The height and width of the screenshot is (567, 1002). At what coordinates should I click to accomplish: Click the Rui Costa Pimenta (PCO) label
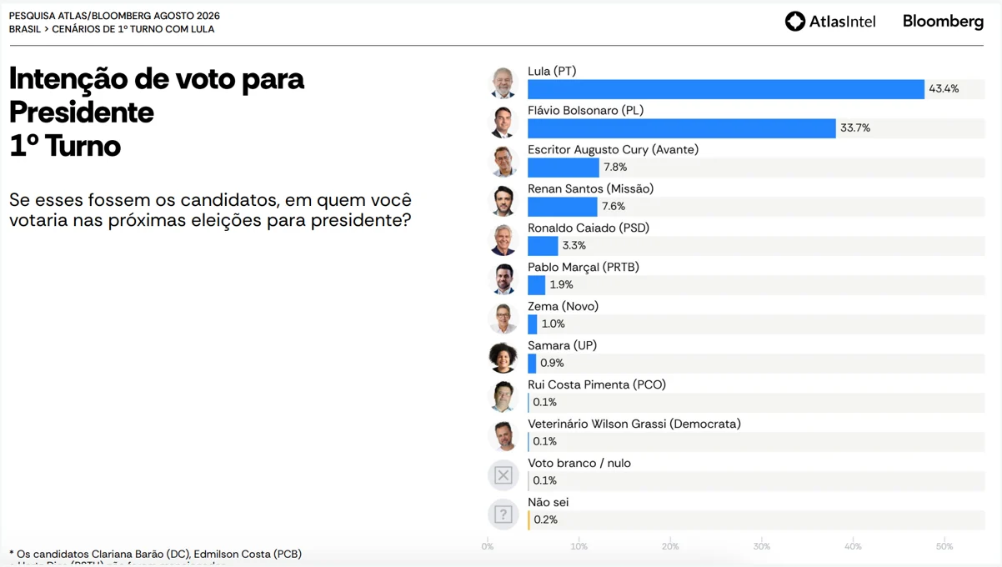point(597,385)
